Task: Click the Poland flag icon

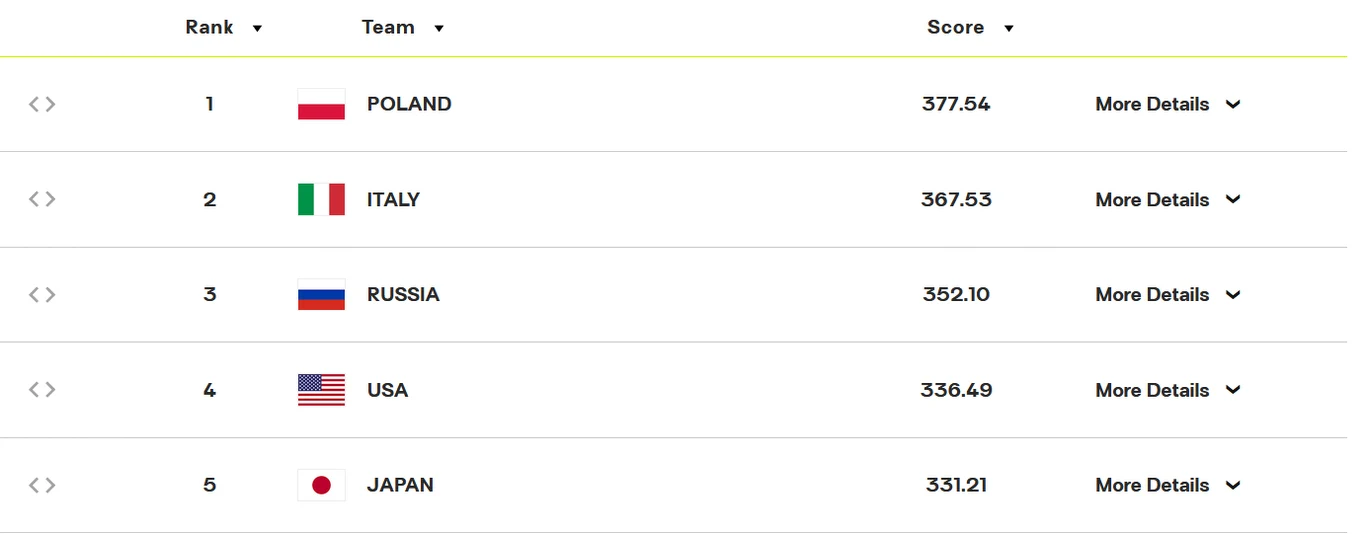Action: coord(321,104)
